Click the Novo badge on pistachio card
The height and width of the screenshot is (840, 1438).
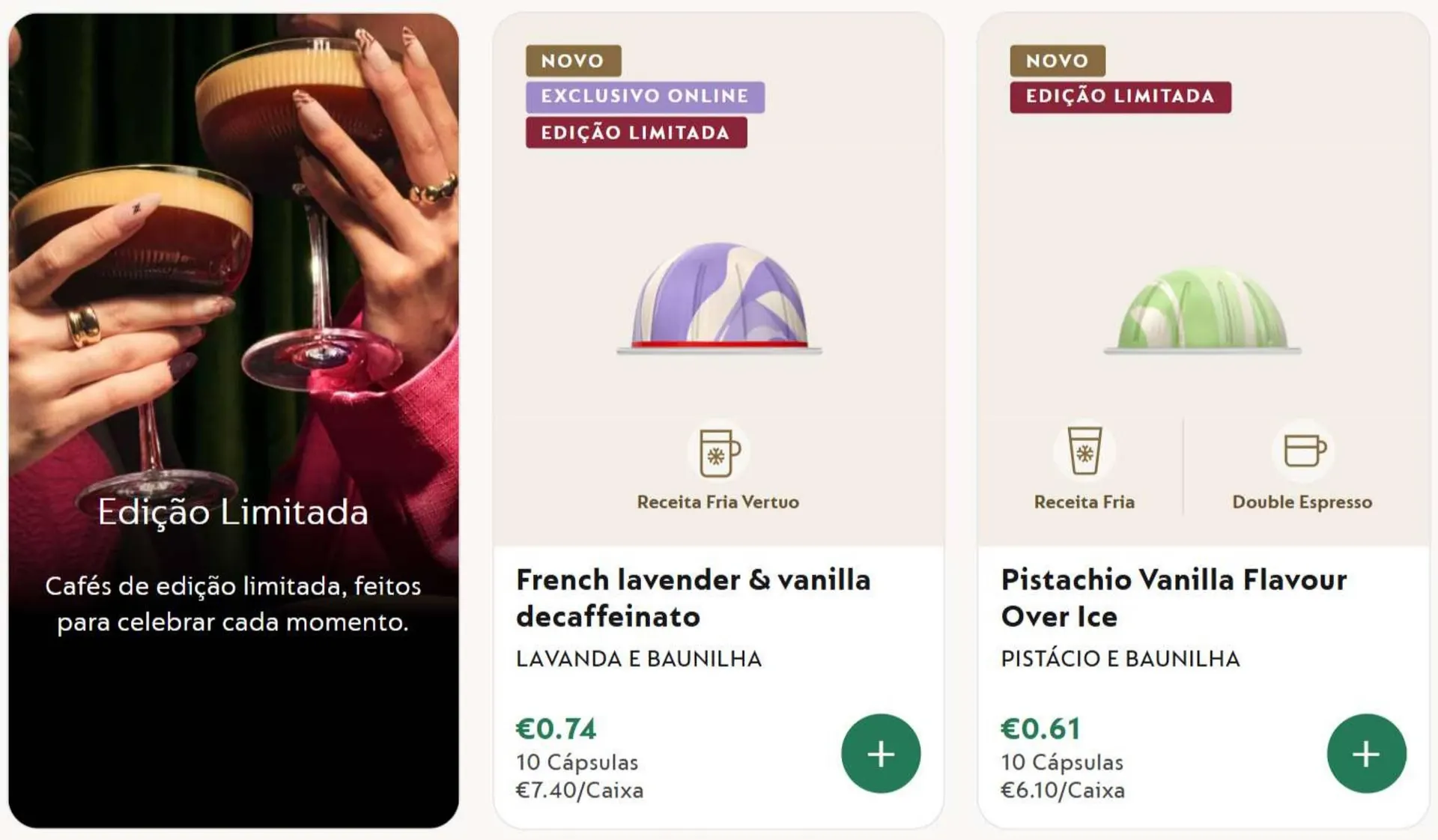[1057, 61]
